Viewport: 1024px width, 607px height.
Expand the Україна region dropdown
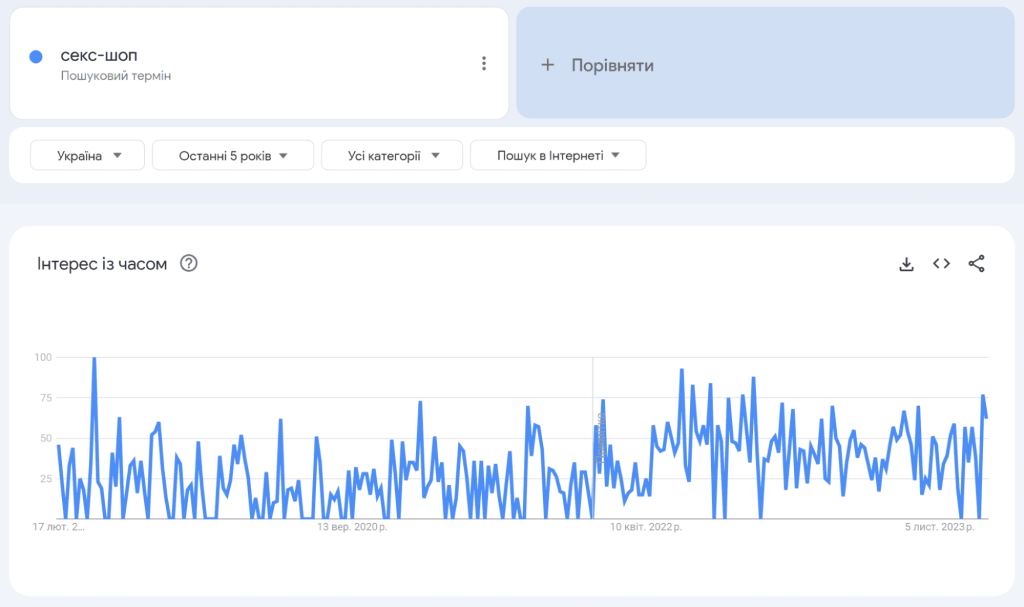pos(88,156)
